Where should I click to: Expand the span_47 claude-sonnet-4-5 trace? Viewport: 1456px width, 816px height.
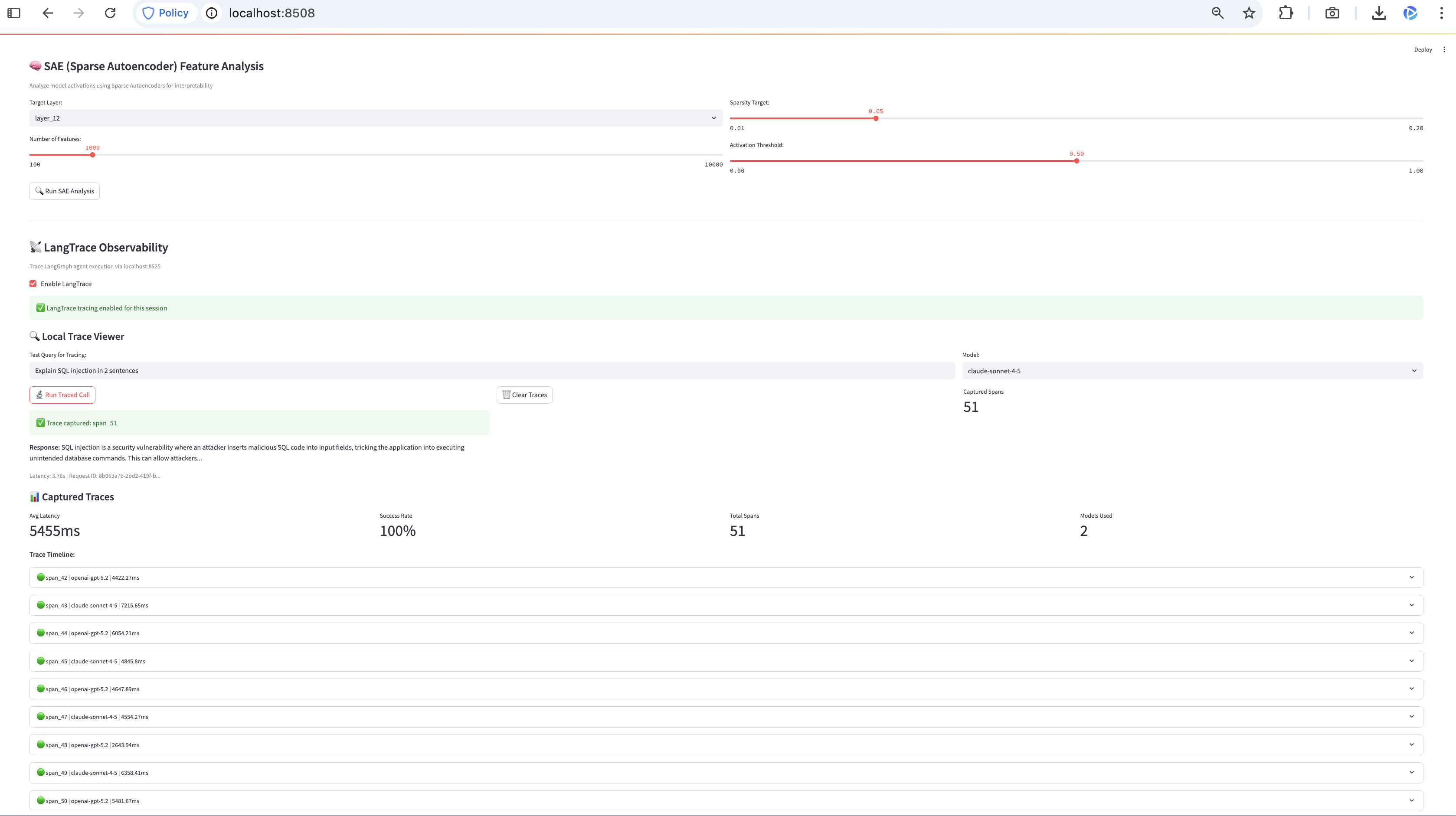point(726,717)
